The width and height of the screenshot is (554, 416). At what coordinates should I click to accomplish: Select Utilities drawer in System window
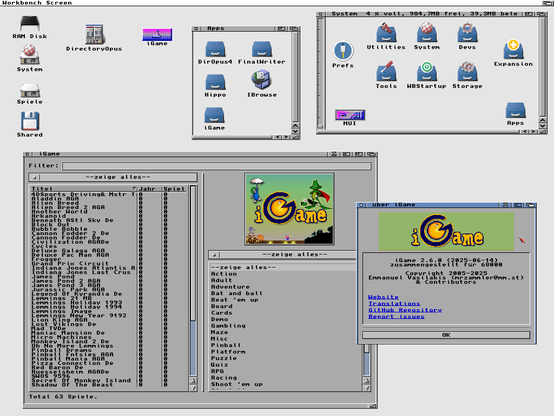click(386, 36)
